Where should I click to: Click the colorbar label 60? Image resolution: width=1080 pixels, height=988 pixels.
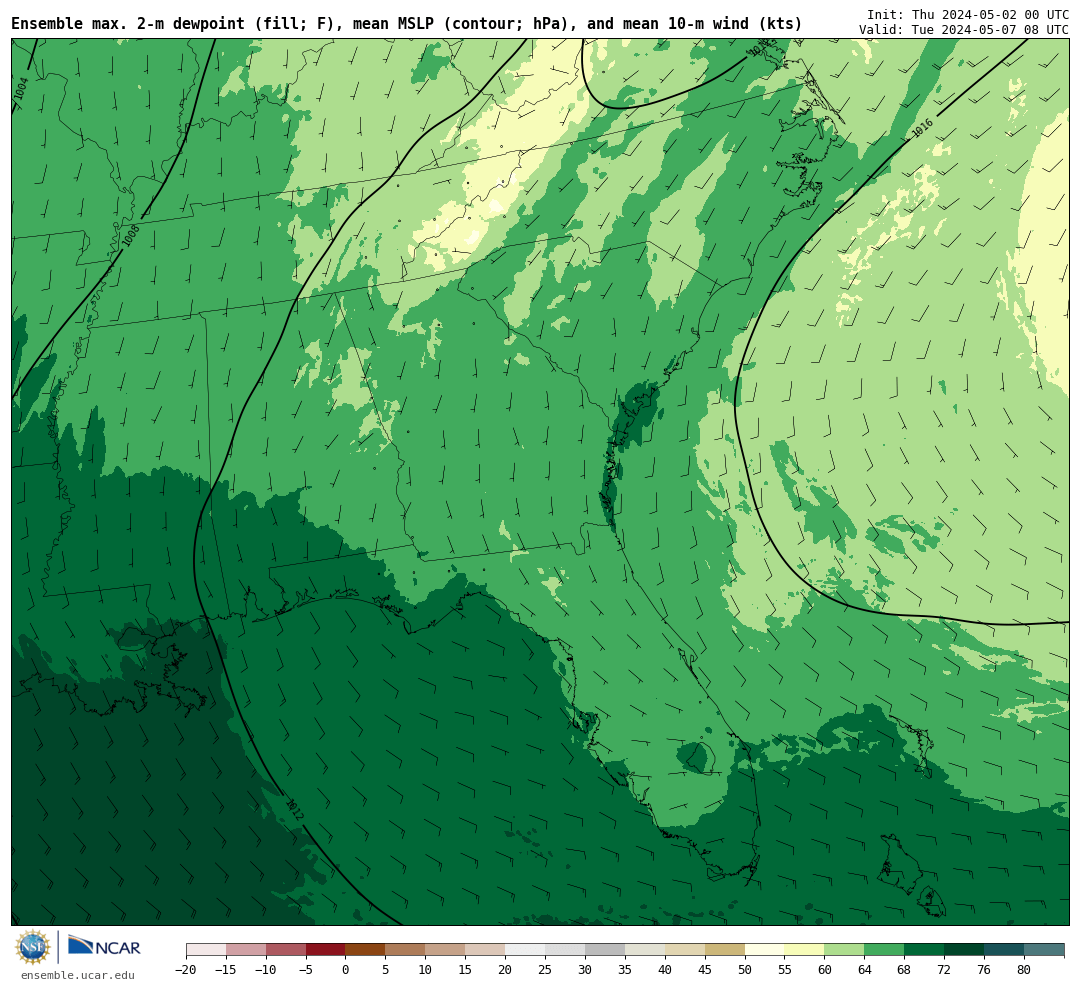(x=824, y=970)
